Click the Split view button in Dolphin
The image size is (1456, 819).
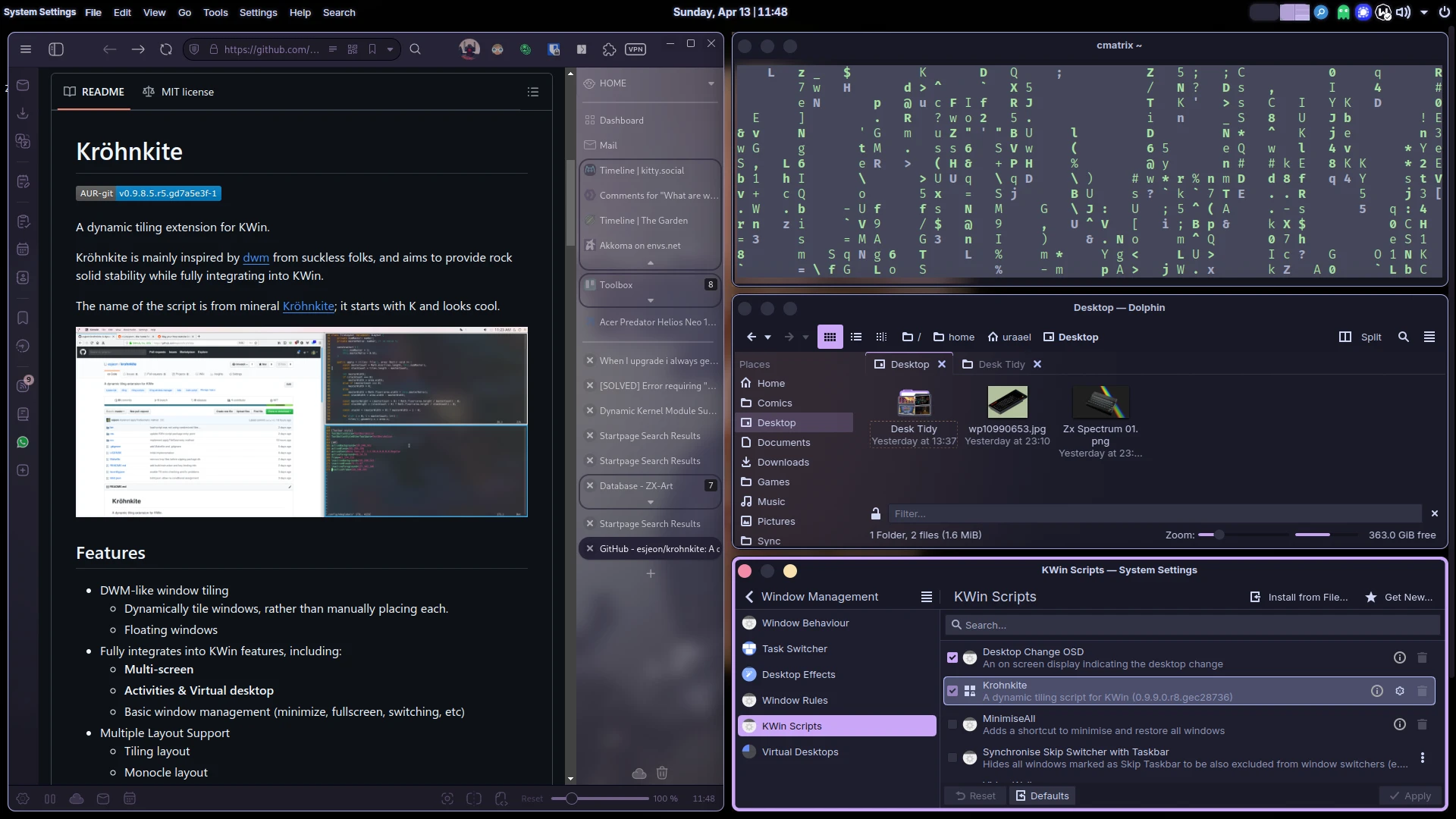[x=1360, y=337]
